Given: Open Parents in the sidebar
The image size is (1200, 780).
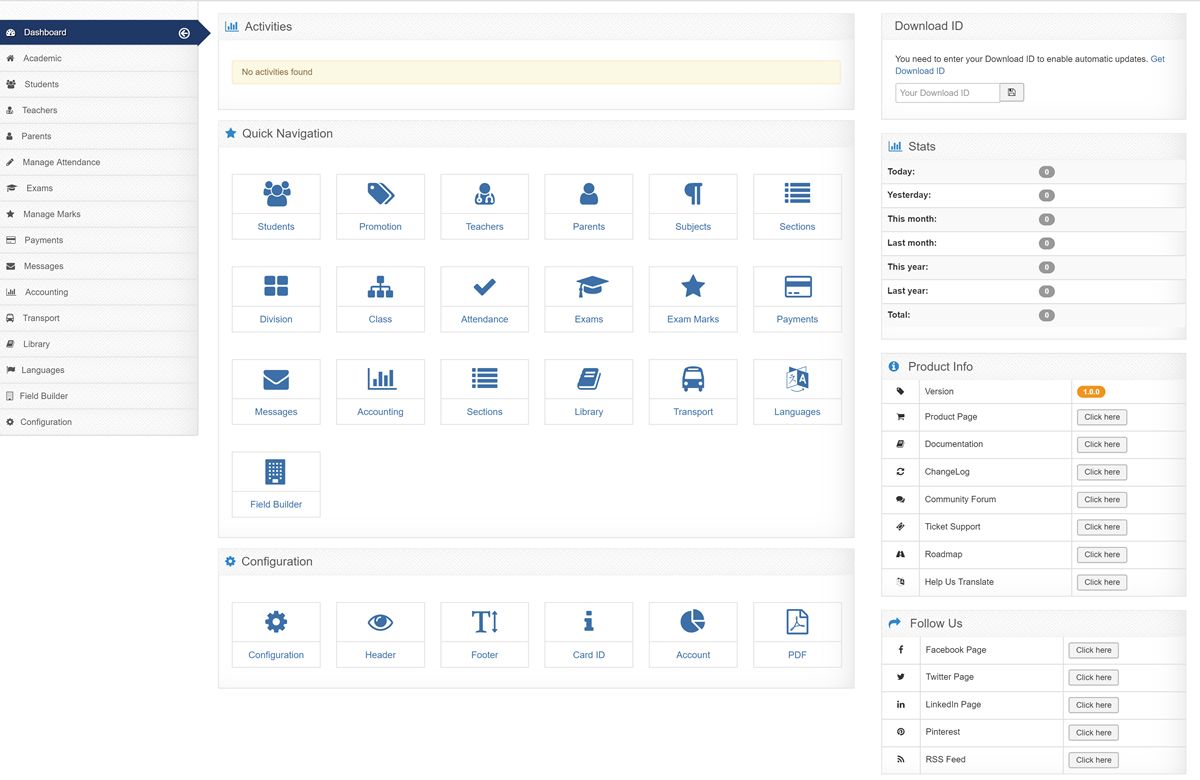Looking at the screenshot, I should click(99, 136).
